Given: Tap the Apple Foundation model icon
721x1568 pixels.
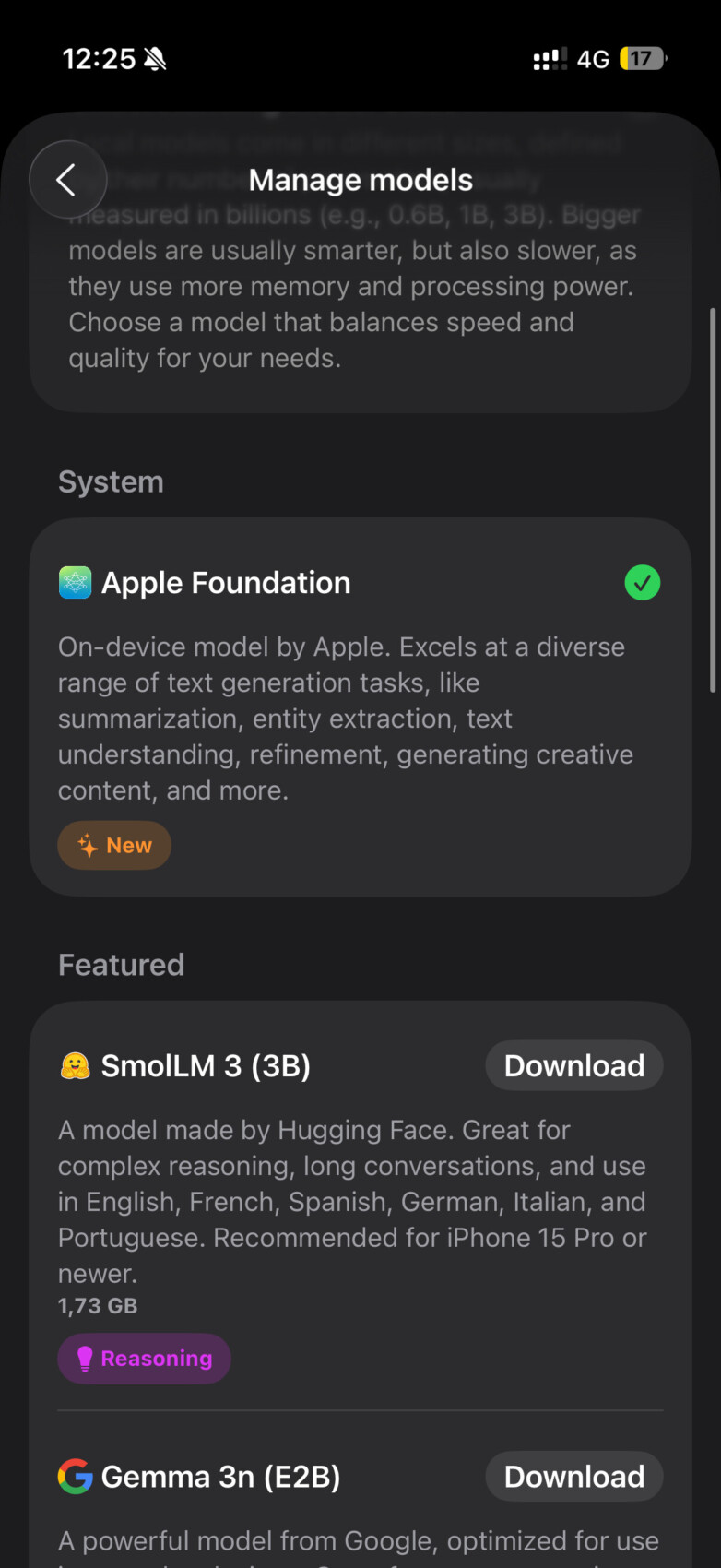Looking at the screenshot, I should 75,583.
